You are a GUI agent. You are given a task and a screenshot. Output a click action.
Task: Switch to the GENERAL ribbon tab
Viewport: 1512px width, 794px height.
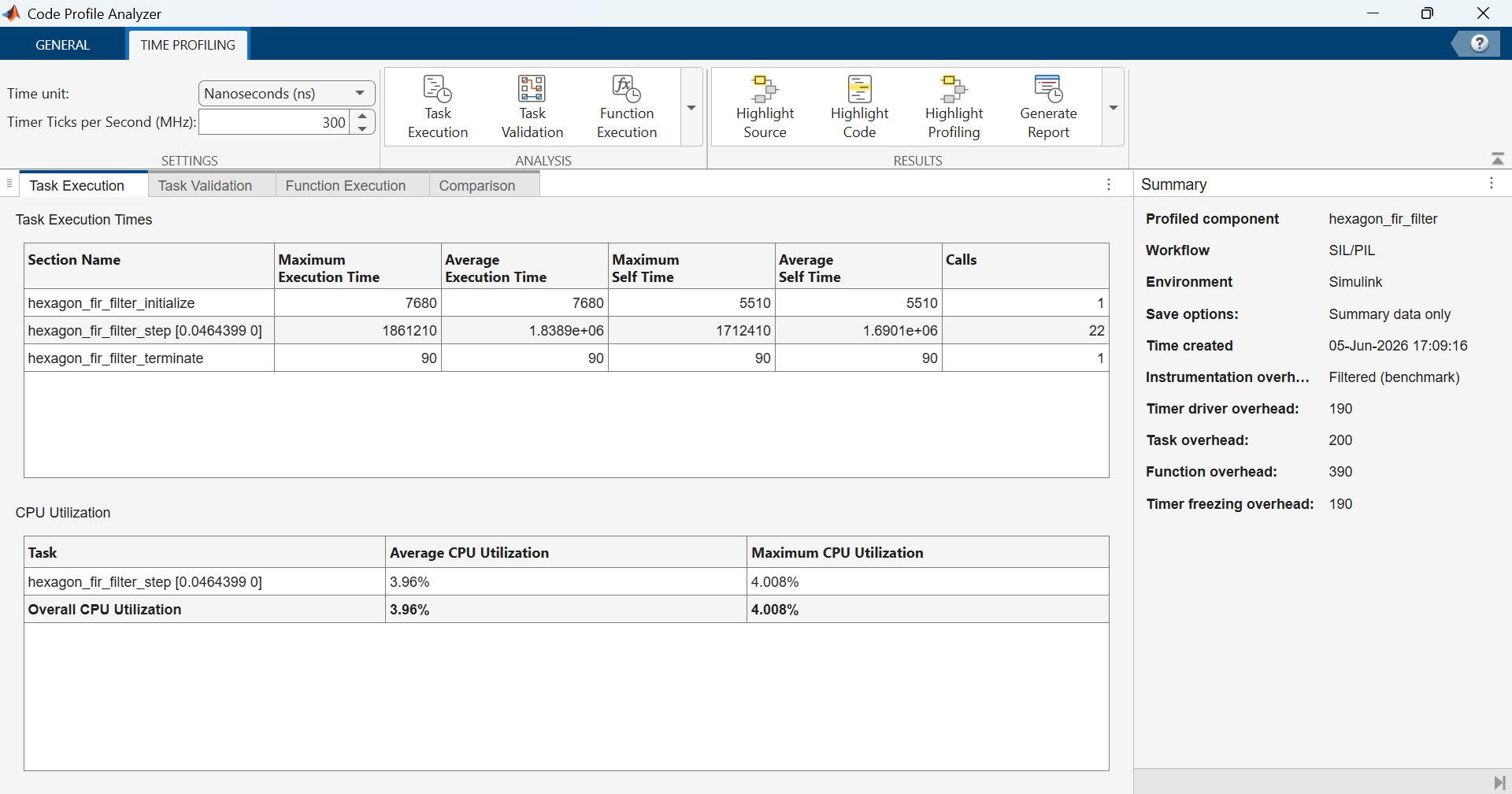63,45
